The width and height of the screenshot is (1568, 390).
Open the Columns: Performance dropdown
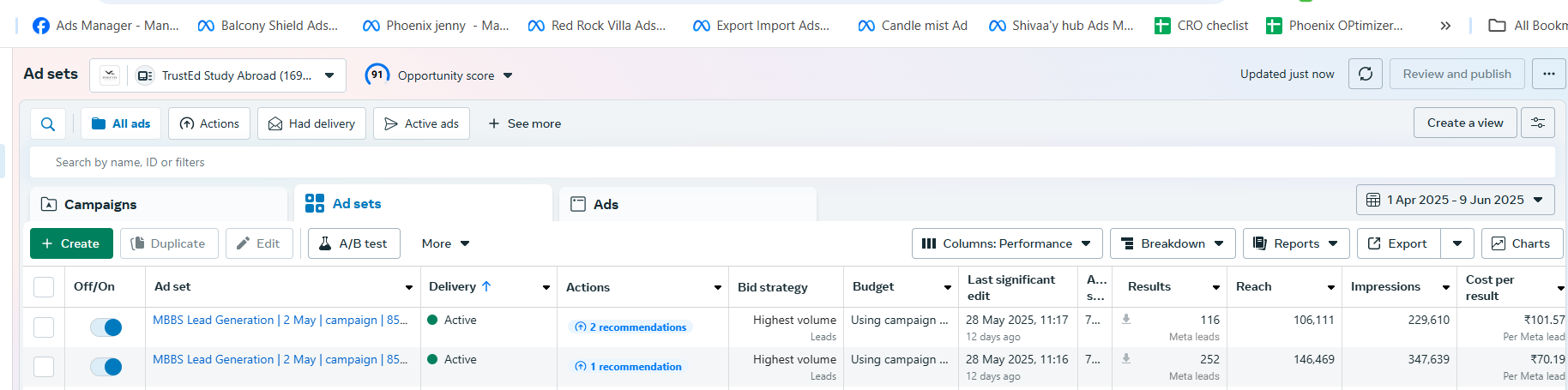pos(1007,243)
